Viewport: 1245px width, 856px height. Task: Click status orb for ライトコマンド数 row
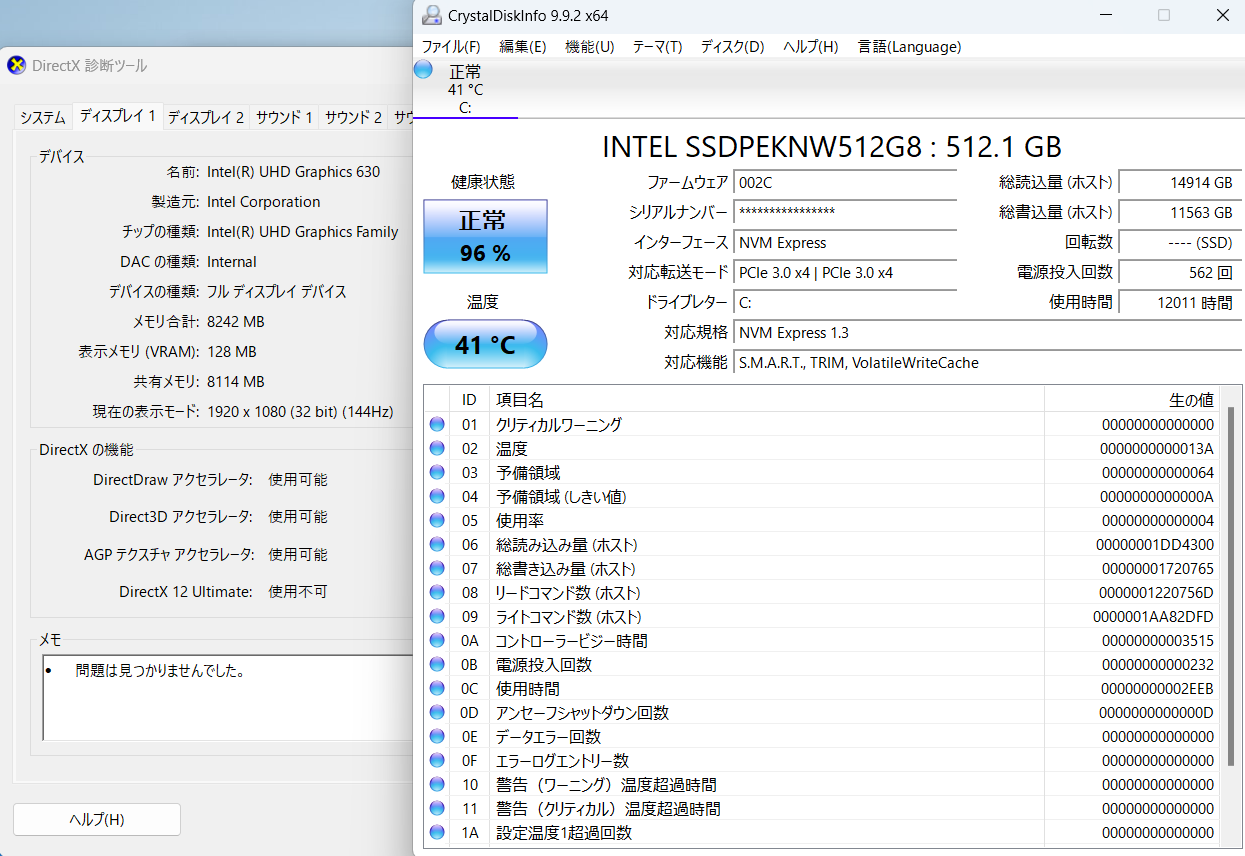tap(437, 616)
